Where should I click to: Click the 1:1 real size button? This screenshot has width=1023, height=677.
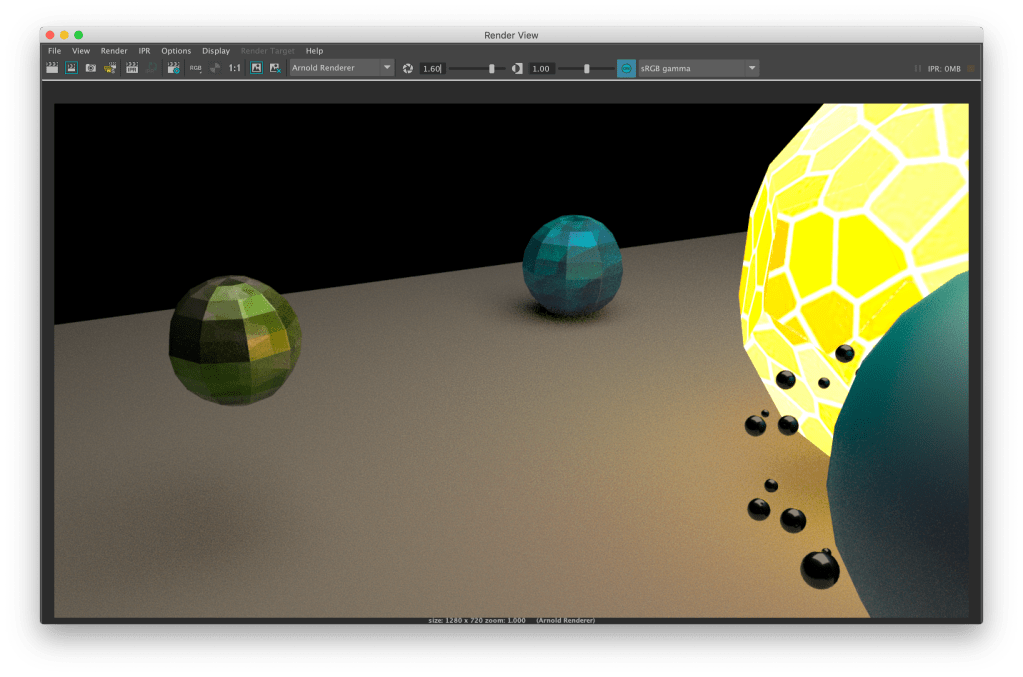click(x=234, y=68)
